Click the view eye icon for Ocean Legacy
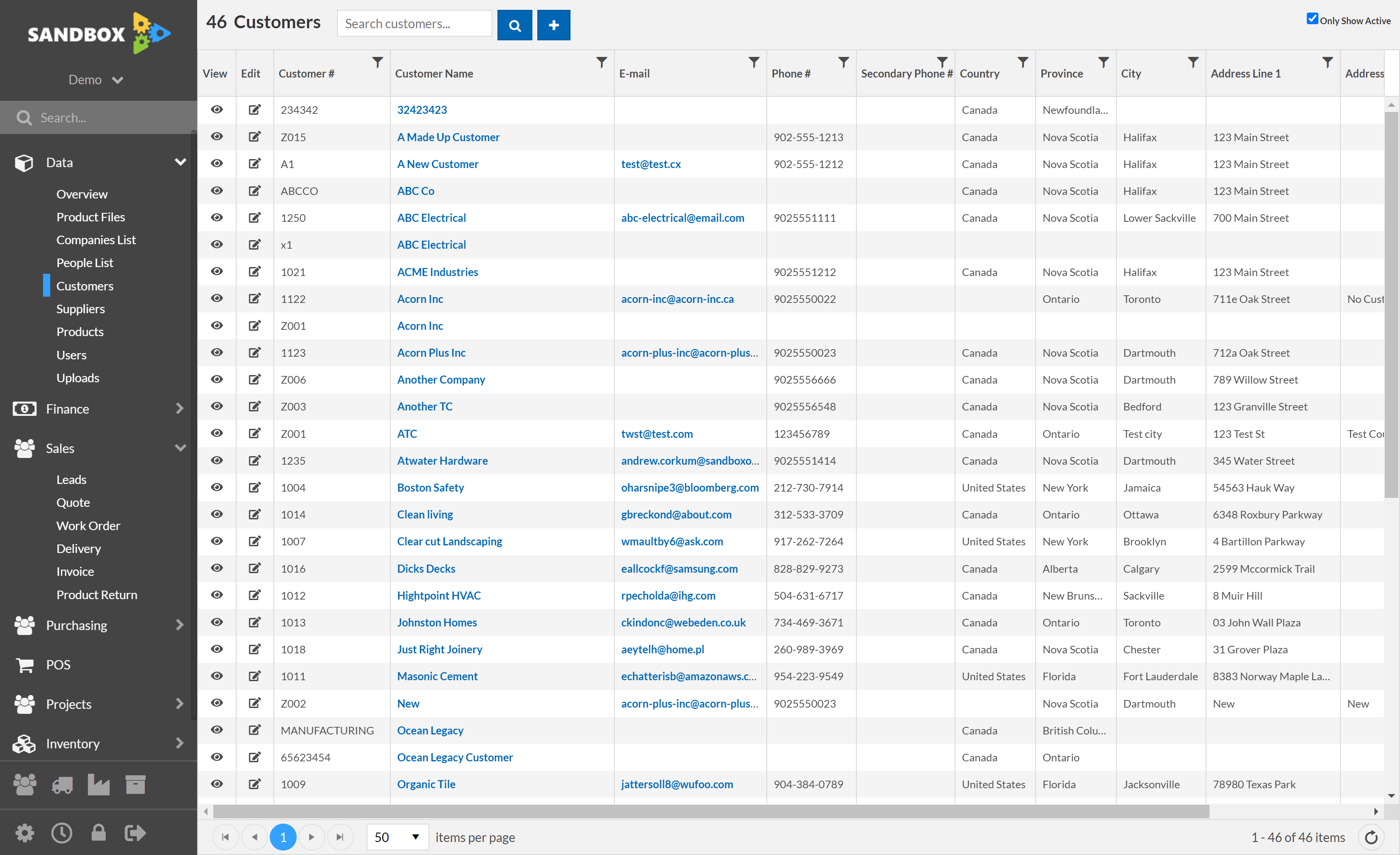Image resolution: width=1400 pixels, height=855 pixels. pyautogui.click(x=216, y=730)
